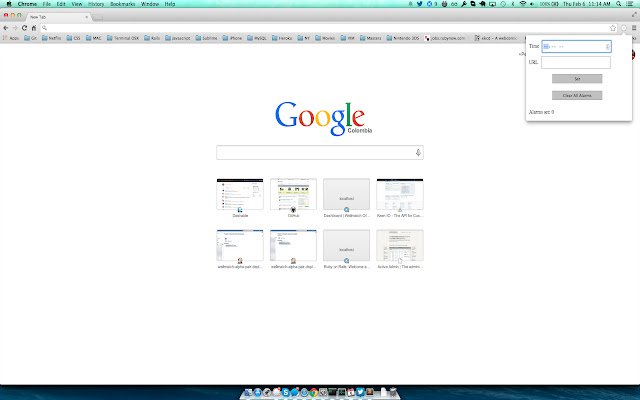Image resolution: width=640 pixels, height=400 pixels.
Task: Close the New Tab tab
Action: tap(87, 17)
